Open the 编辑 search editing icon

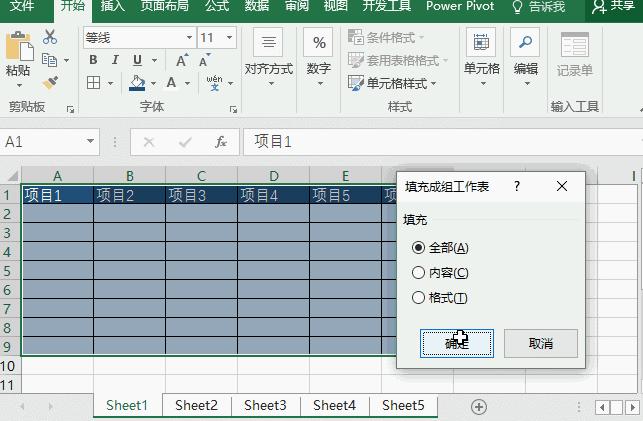point(525,42)
